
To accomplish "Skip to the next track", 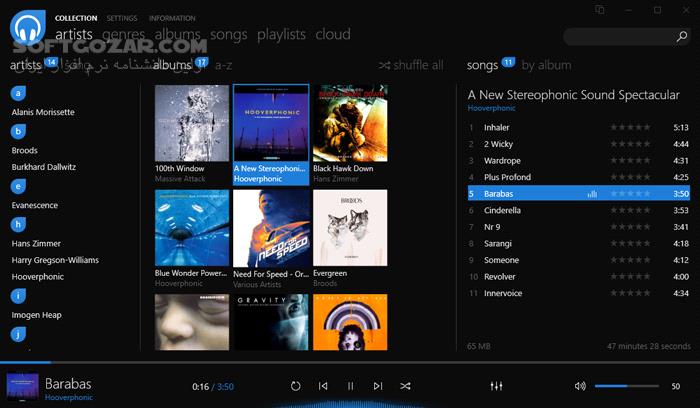I will pyautogui.click(x=377, y=386).
